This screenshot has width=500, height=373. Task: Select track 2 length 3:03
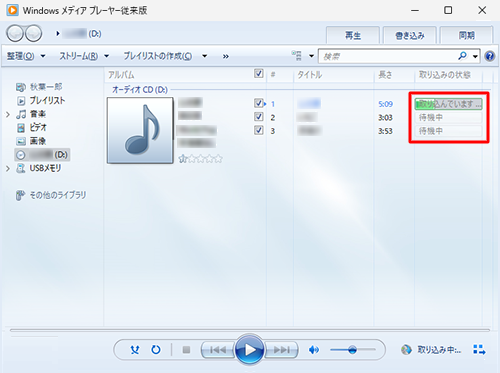385,118
